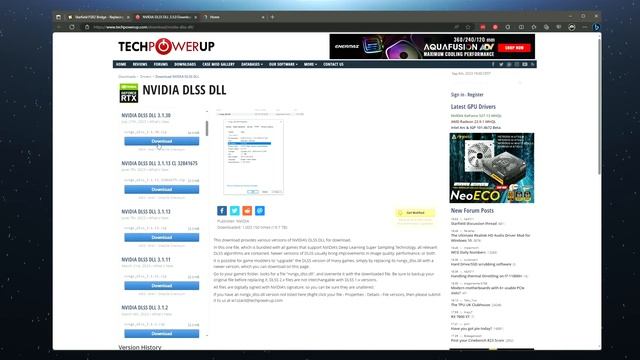This screenshot has height=360, width=640.
Task: Click download list scrollbar thumb
Action: 207,129
